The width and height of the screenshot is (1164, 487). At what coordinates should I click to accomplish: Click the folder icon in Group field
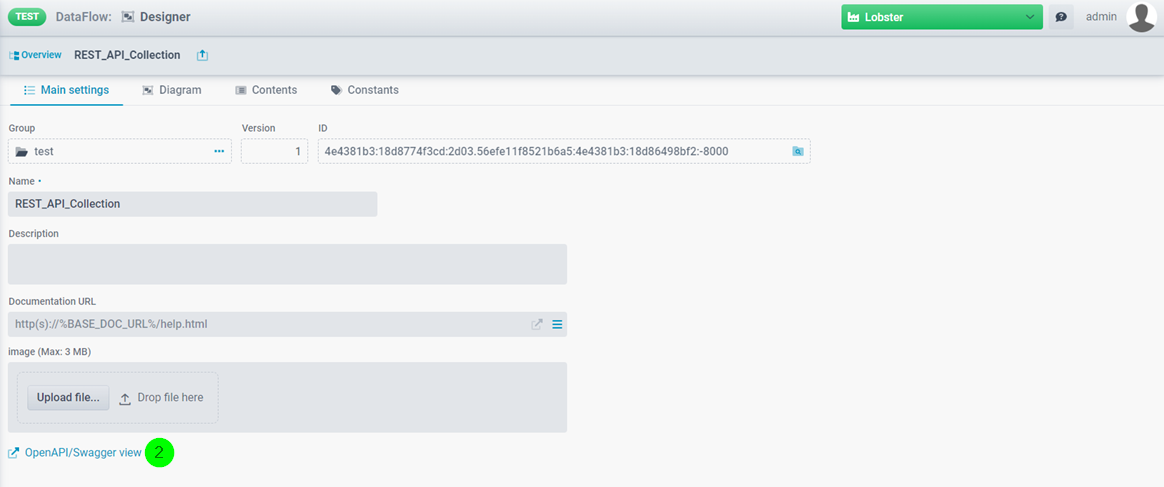coord(21,152)
